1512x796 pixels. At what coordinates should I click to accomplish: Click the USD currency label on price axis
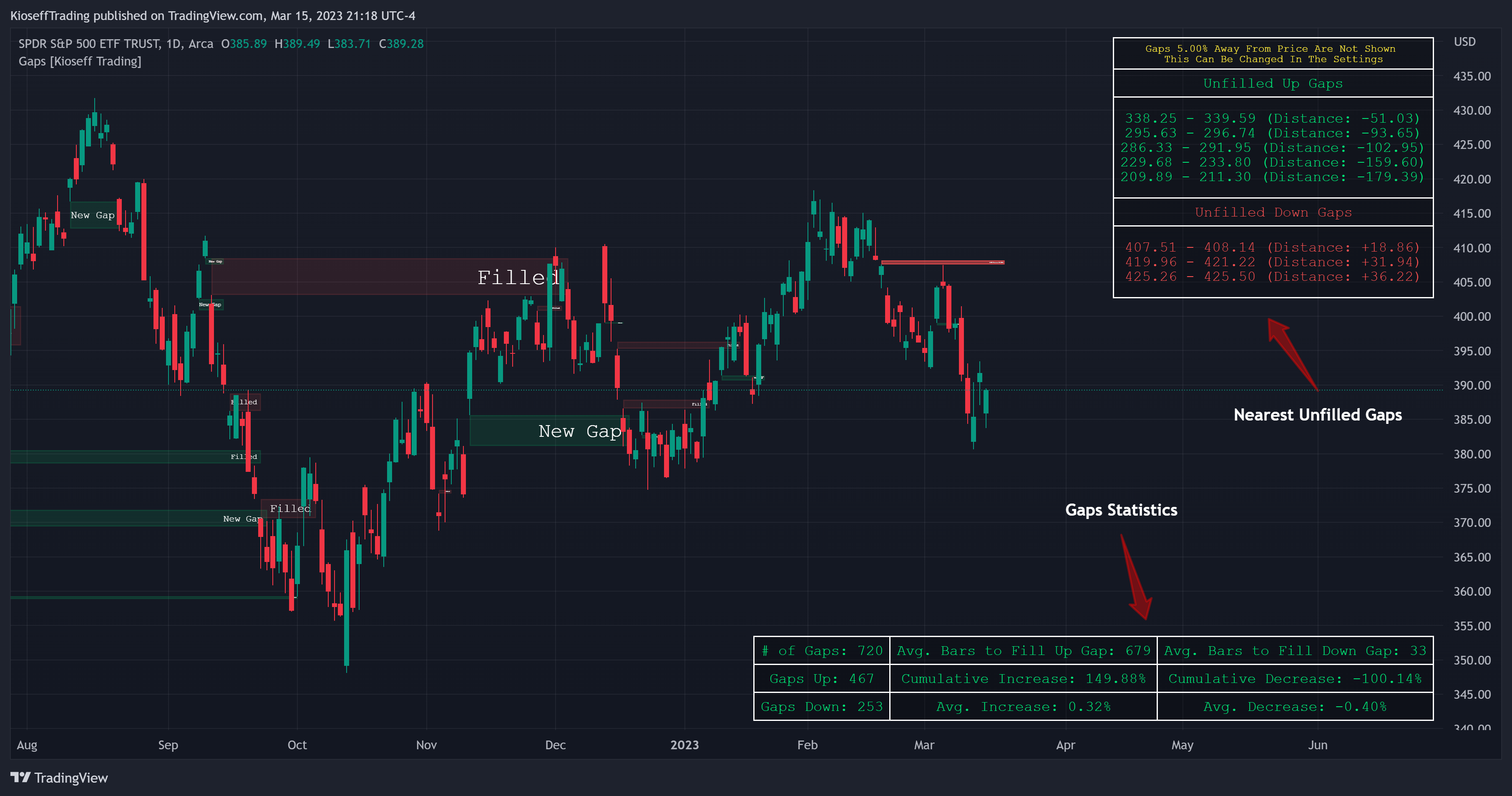pos(1464,42)
